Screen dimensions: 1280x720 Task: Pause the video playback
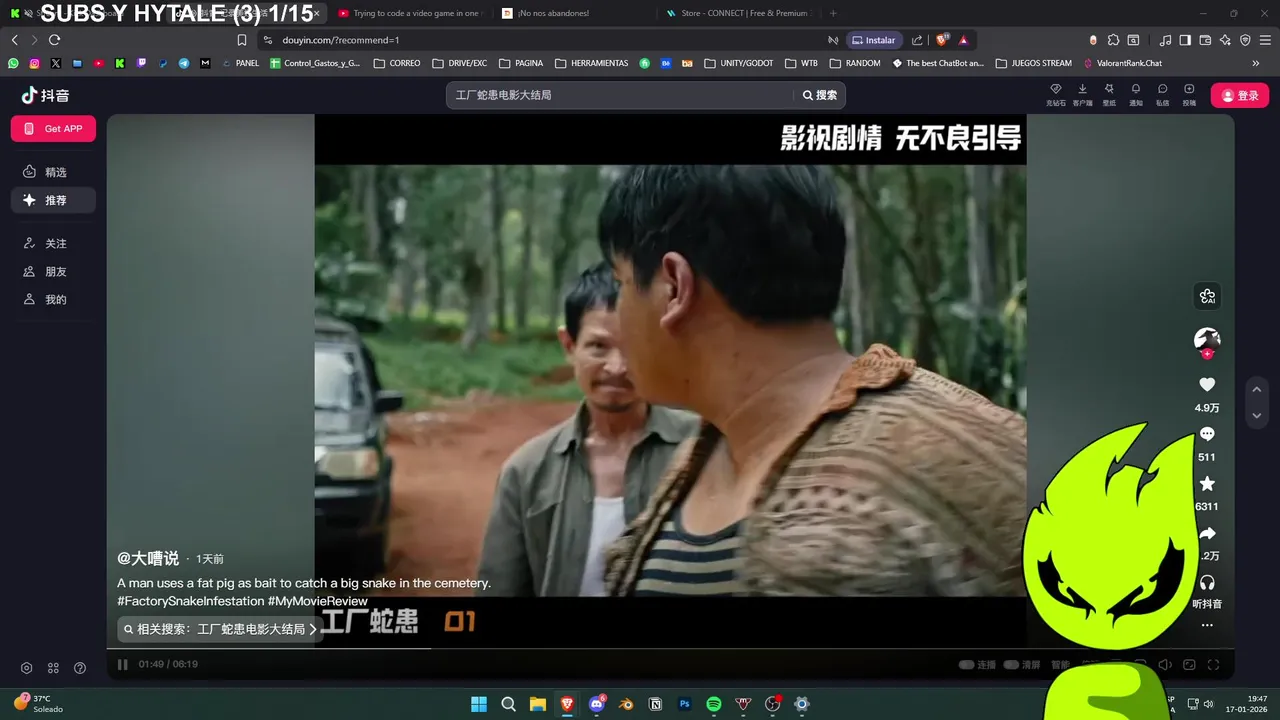click(x=123, y=664)
